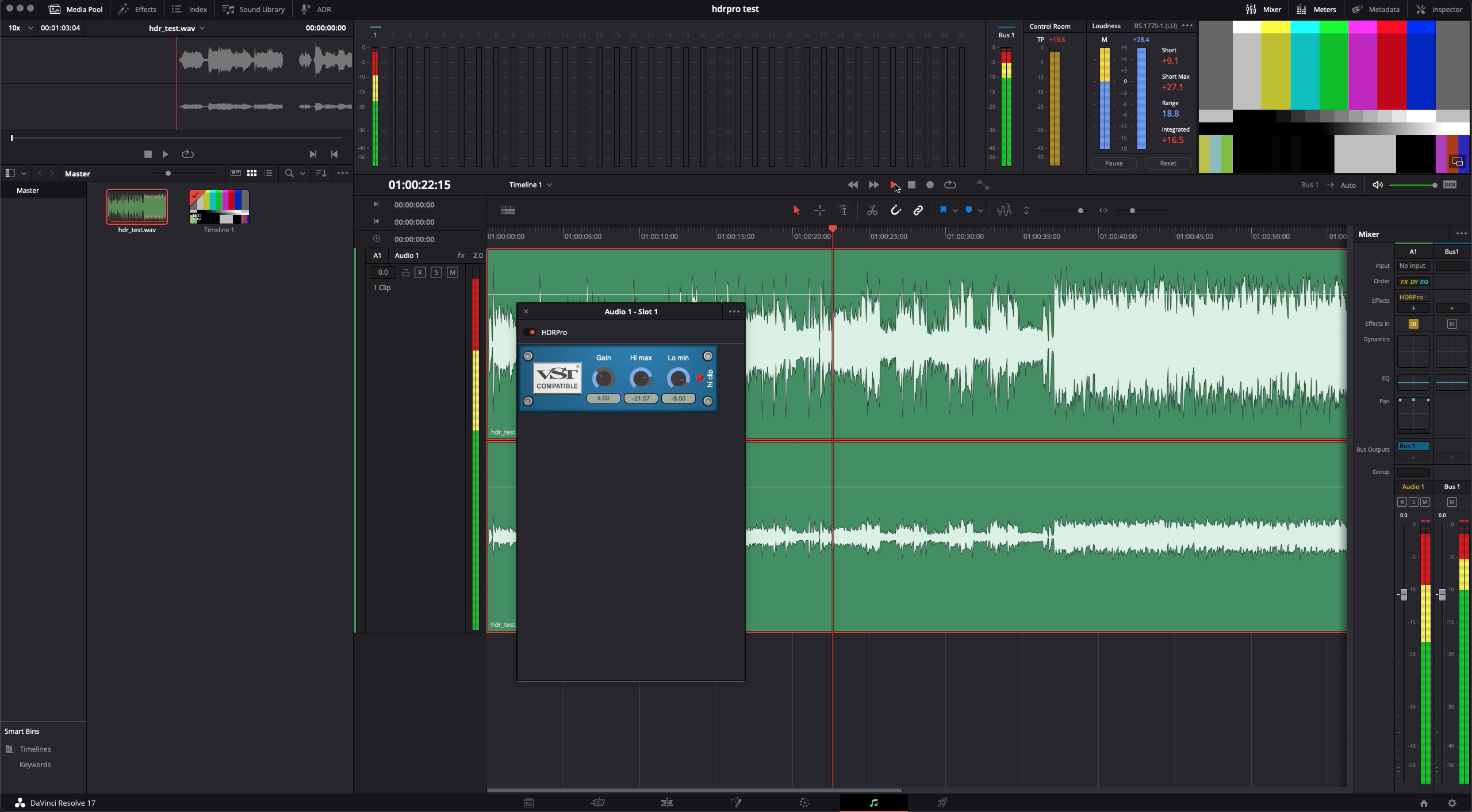Select the hdr_test.wav thumbnail in Media Pool
The height and width of the screenshot is (812, 1472).
137,207
